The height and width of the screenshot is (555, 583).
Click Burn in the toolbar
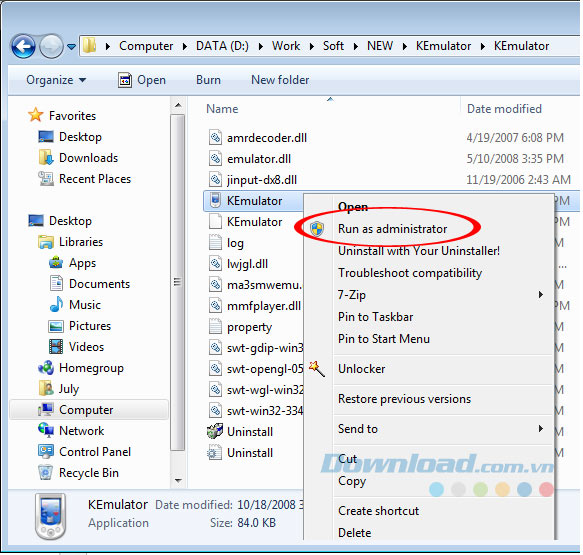coord(208,80)
